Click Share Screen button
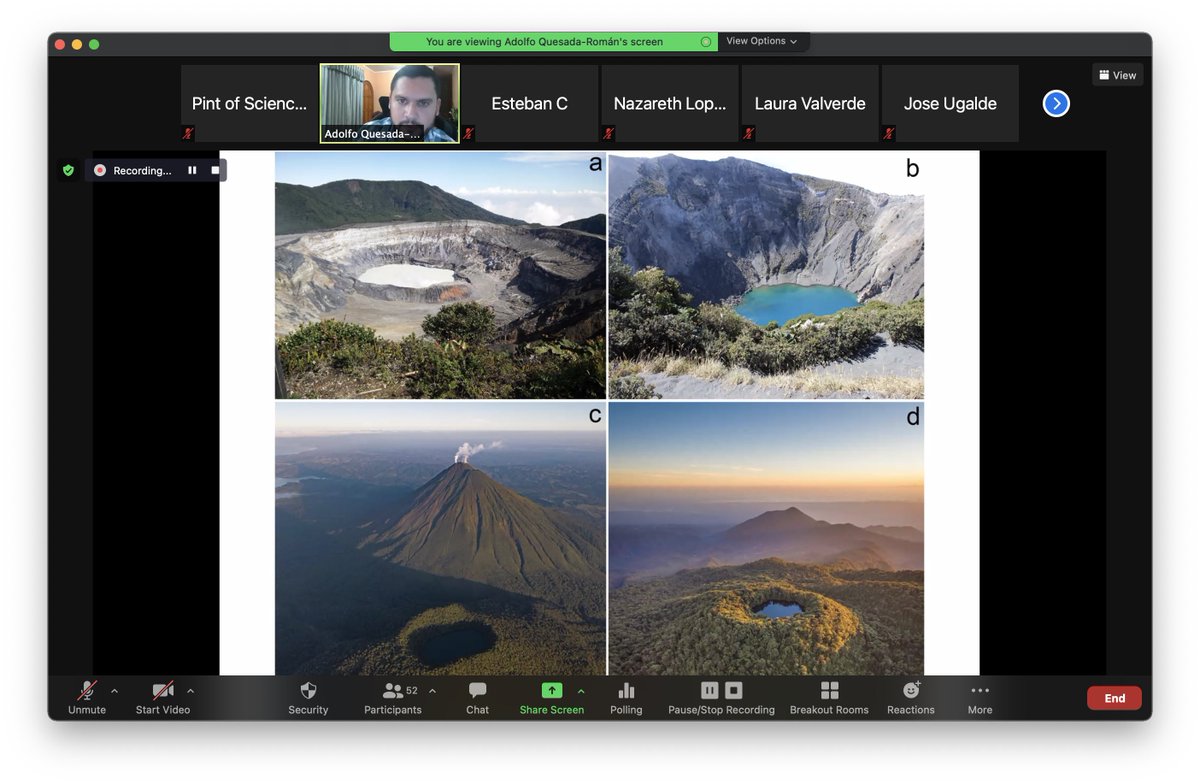 (x=551, y=697)
